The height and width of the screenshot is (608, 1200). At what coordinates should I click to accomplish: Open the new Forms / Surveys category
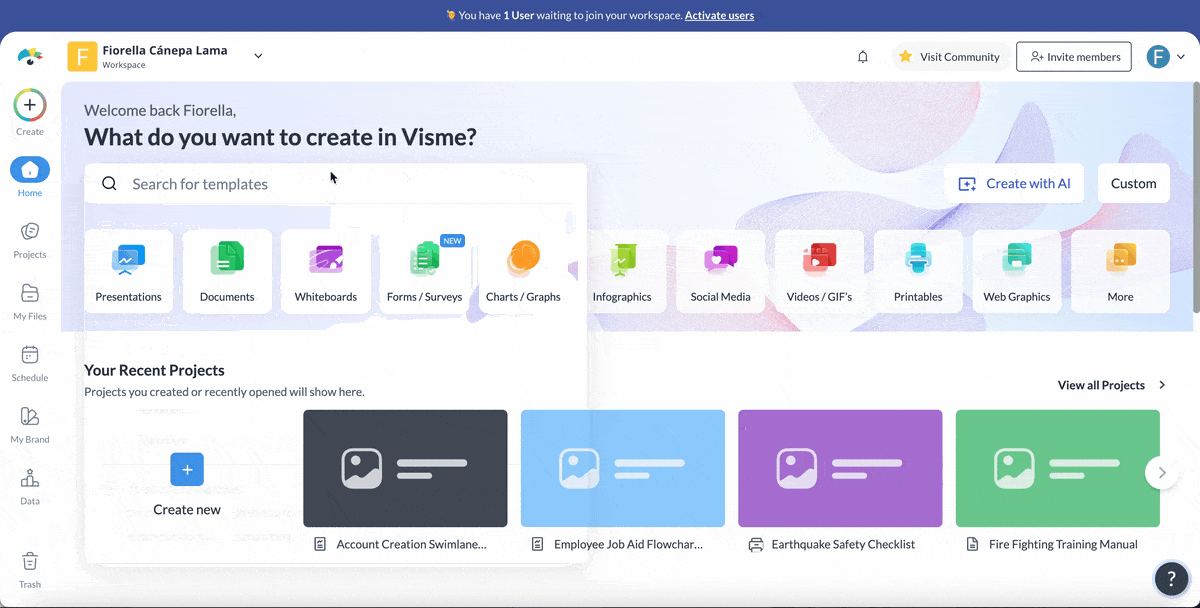[x=423, y=270]
